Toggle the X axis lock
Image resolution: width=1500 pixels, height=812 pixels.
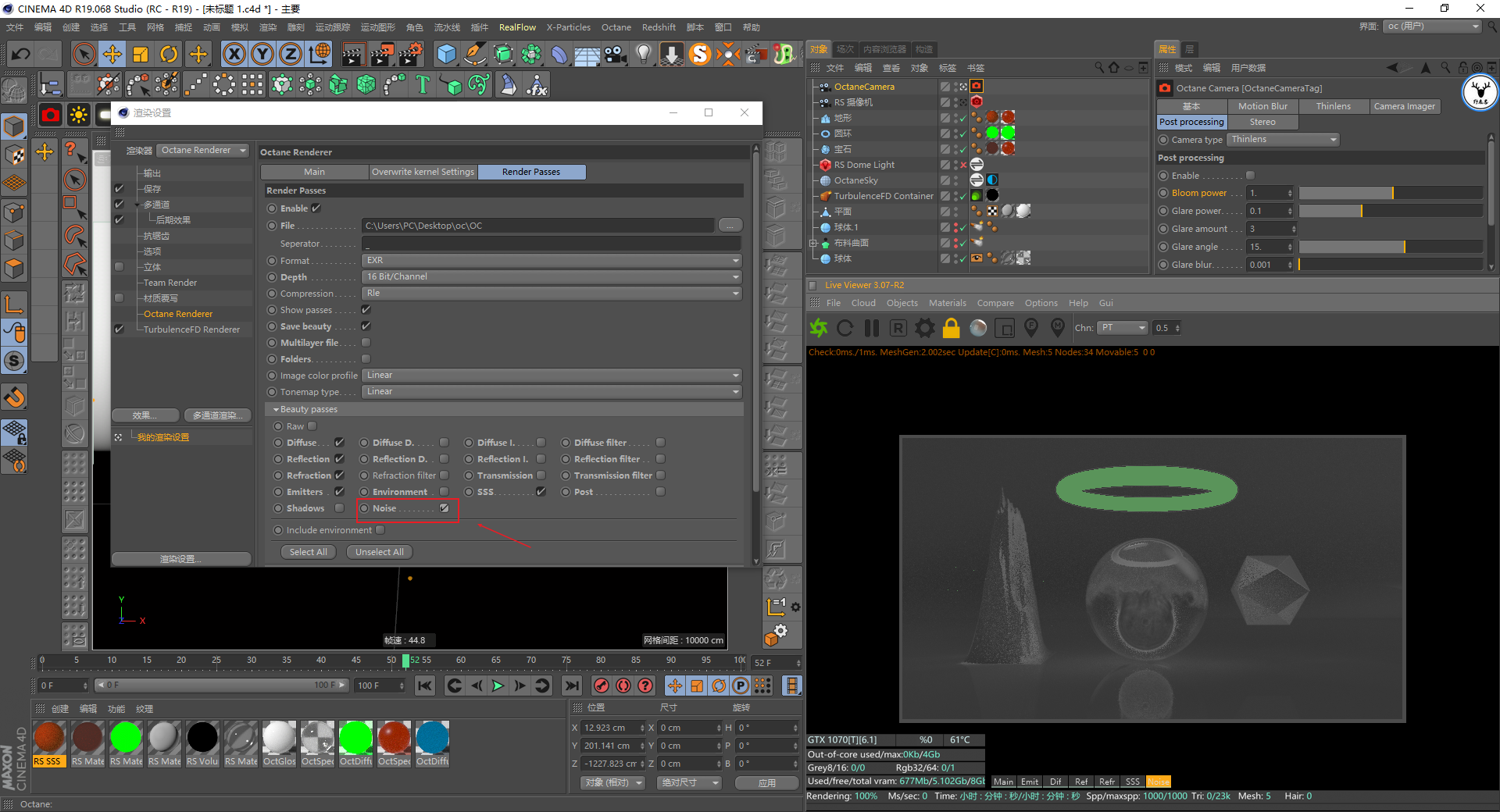tap(234, 54)
